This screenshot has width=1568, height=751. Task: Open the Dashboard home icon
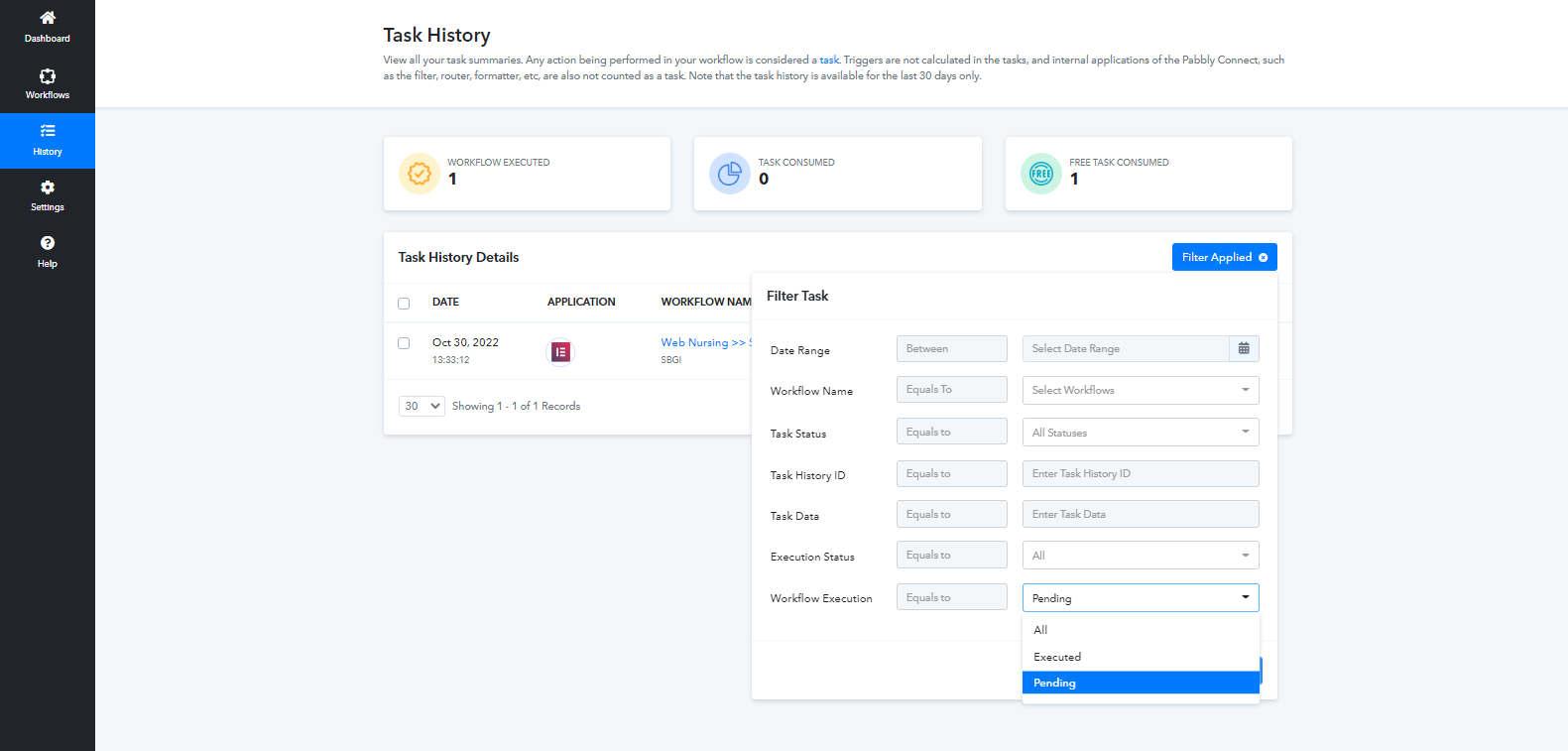click(48, 18)
